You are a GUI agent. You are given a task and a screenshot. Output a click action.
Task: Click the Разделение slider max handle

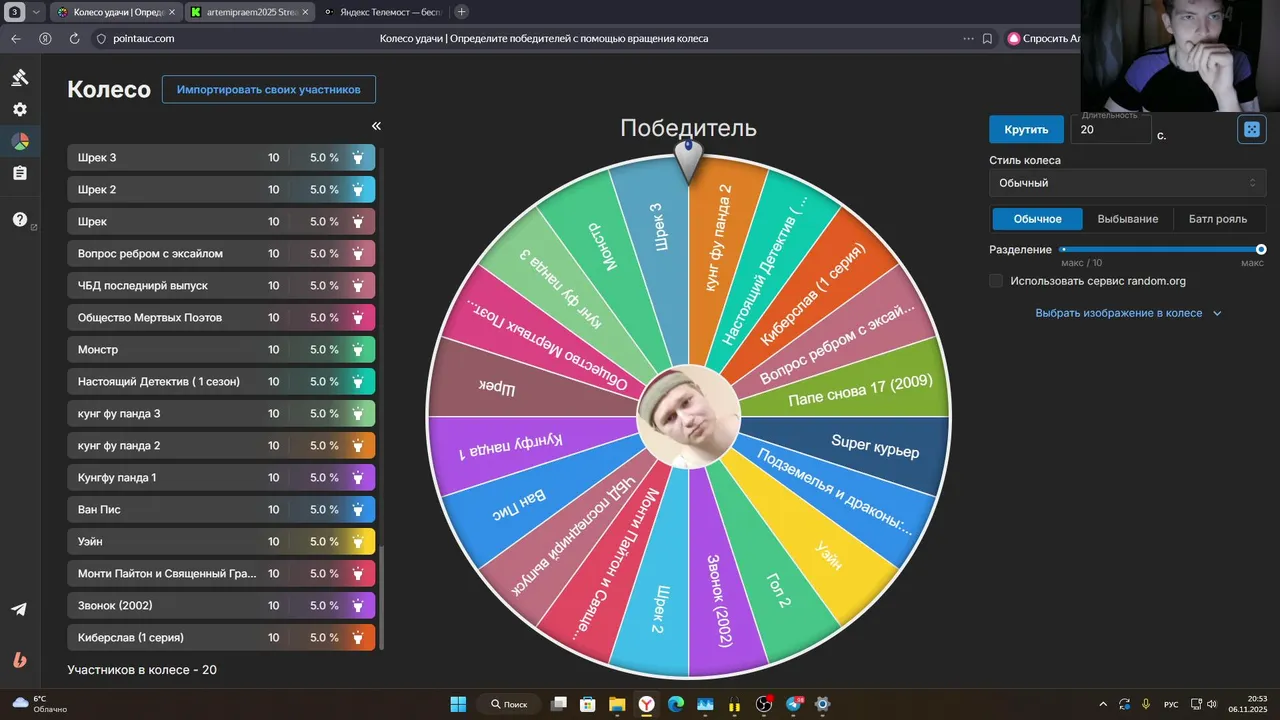[x=1261, y=249]
